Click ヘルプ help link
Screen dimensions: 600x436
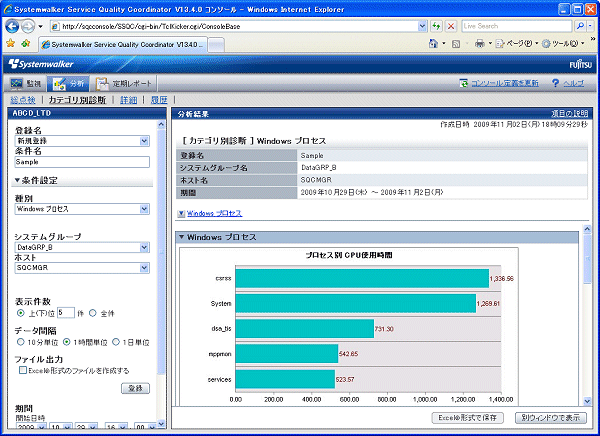pyautogui.click(x=574, y=83)
